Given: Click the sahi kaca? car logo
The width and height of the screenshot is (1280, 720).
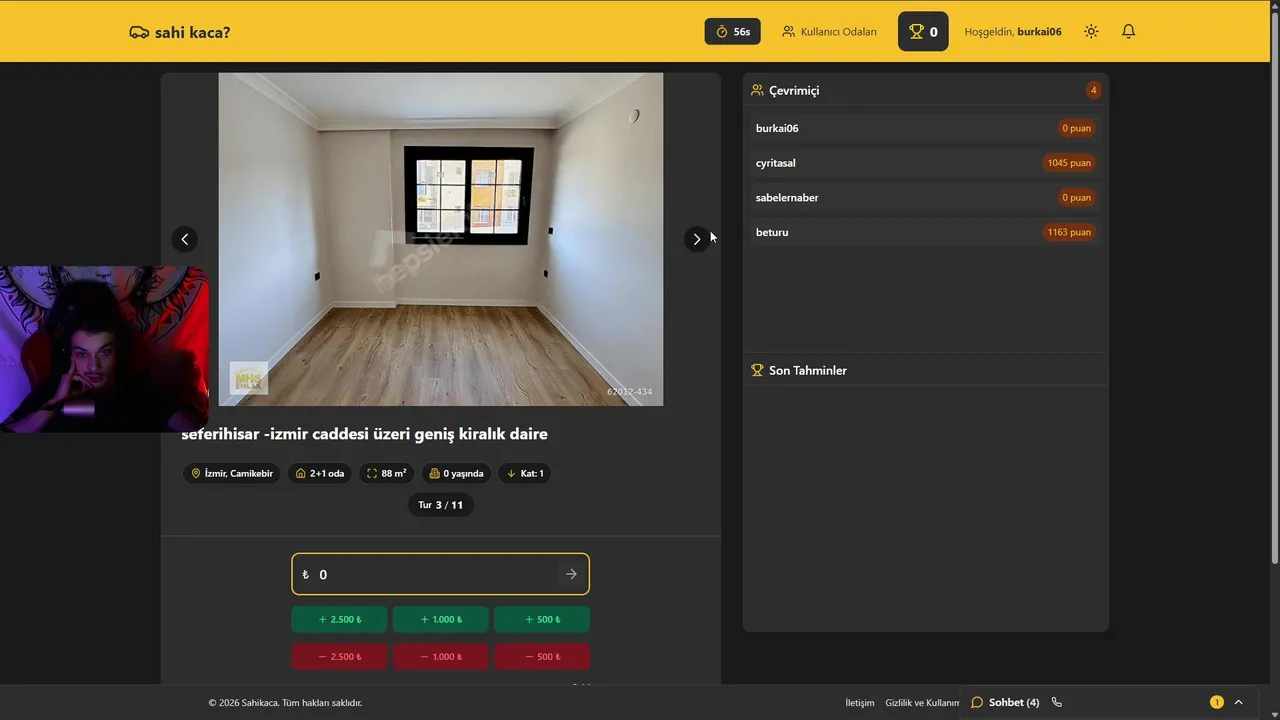Looking at the screenshot, I should (x=180, y=32).
